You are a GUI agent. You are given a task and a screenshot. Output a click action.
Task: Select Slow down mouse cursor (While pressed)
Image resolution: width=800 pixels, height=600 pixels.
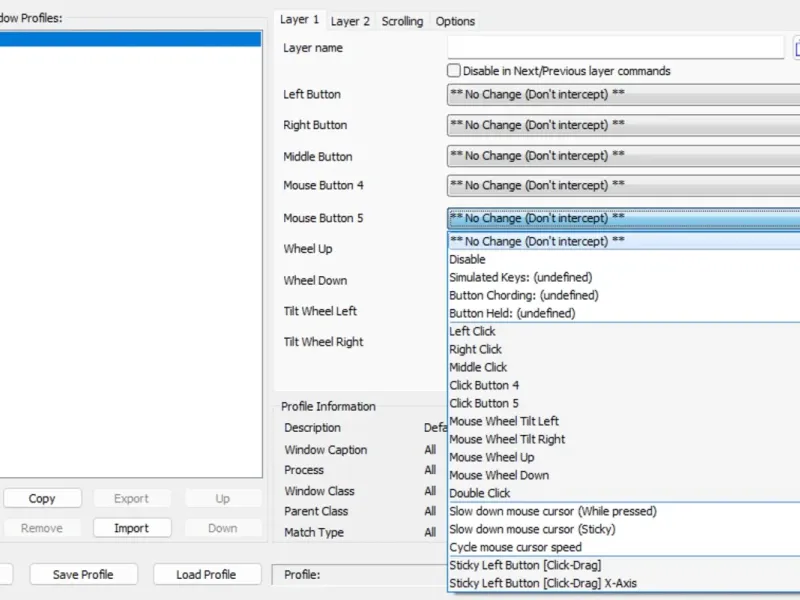624,511
